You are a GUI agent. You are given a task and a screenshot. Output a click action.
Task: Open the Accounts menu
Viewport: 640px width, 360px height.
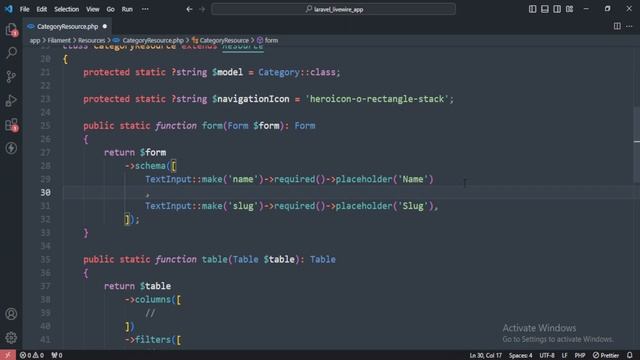[11, 313]
